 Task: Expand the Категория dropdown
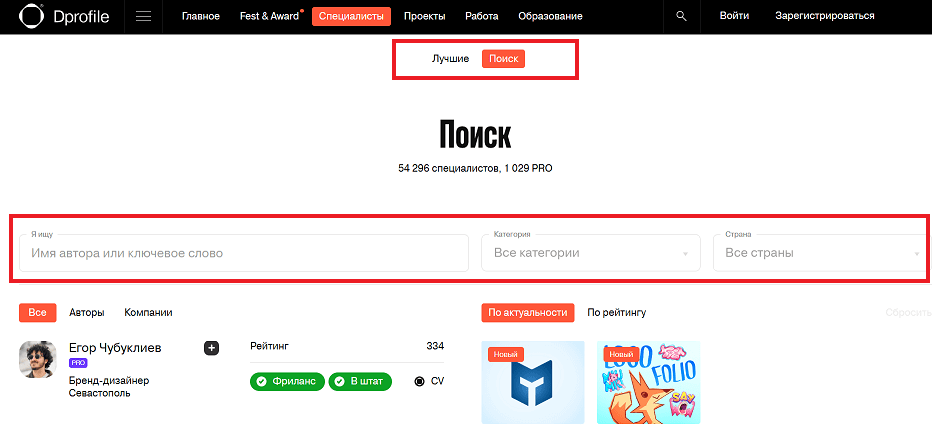point(590,253)
